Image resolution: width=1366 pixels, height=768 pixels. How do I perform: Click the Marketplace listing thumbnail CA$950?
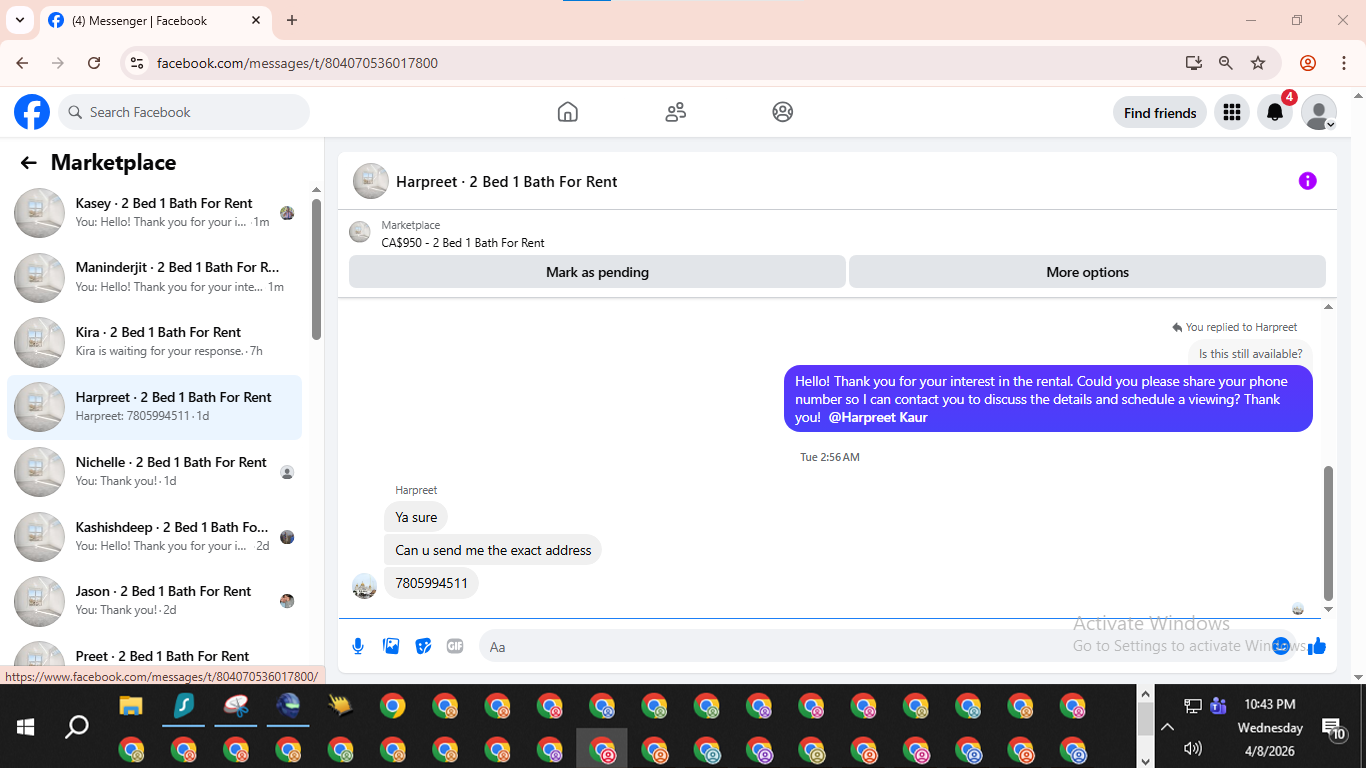[360, 232]
